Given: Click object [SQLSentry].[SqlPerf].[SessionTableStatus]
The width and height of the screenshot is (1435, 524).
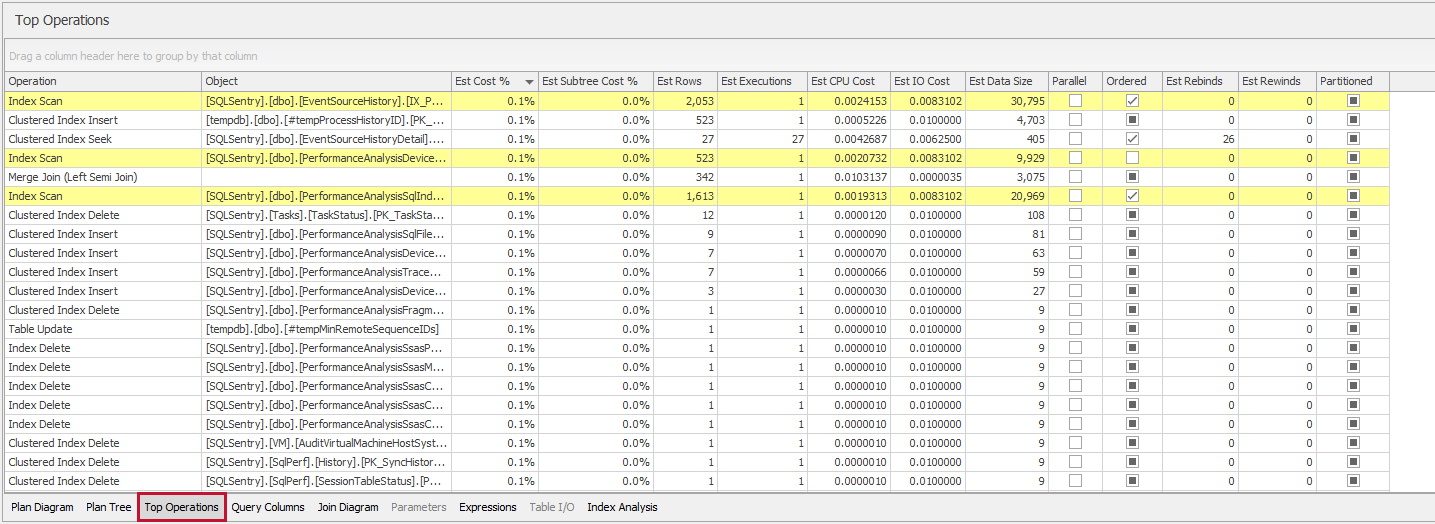Looking at the screenshot, I should 325,481.
